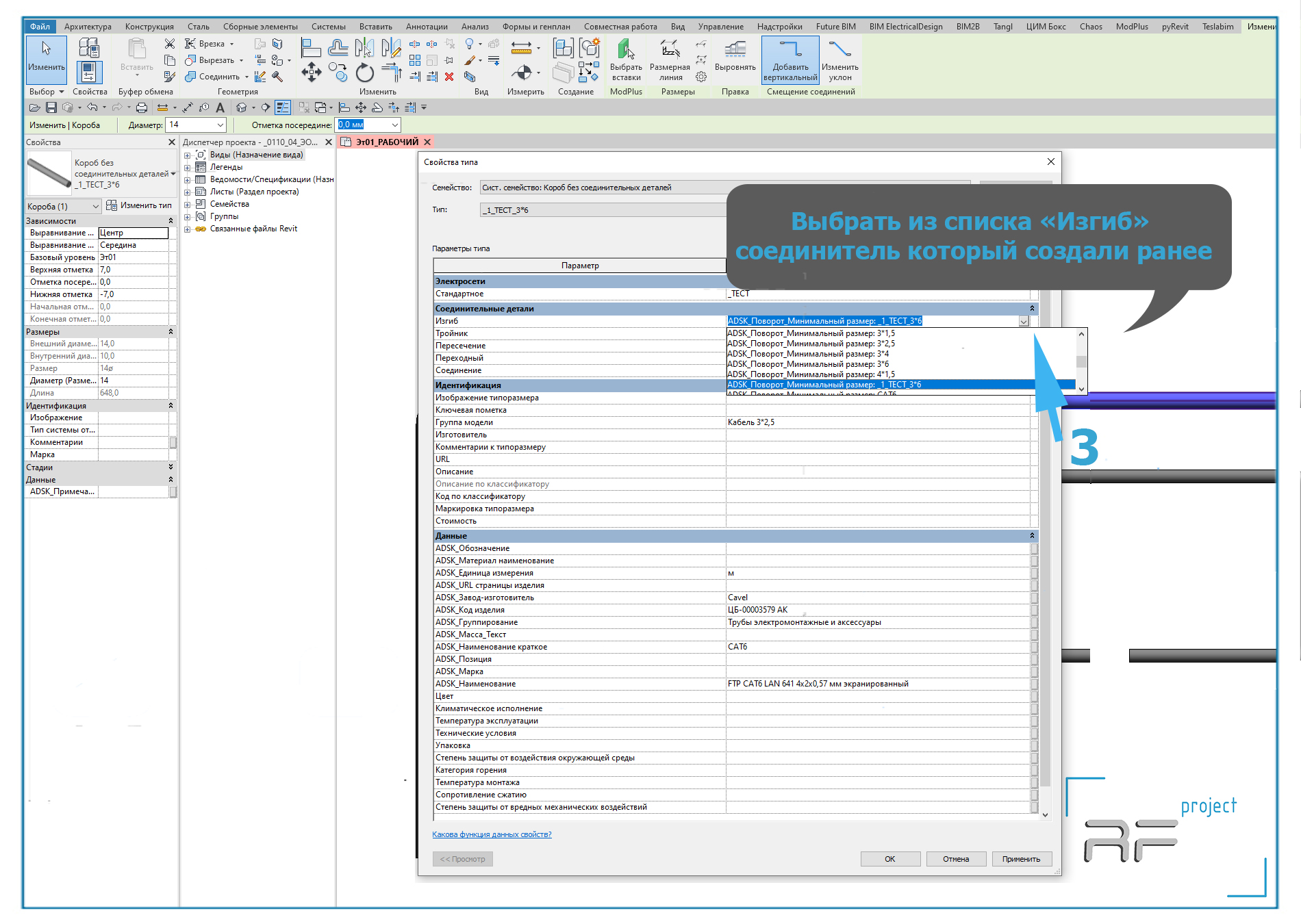Click the OK button in type properties
Viewport: 1301px width, 924px height.
coord(890,859)
